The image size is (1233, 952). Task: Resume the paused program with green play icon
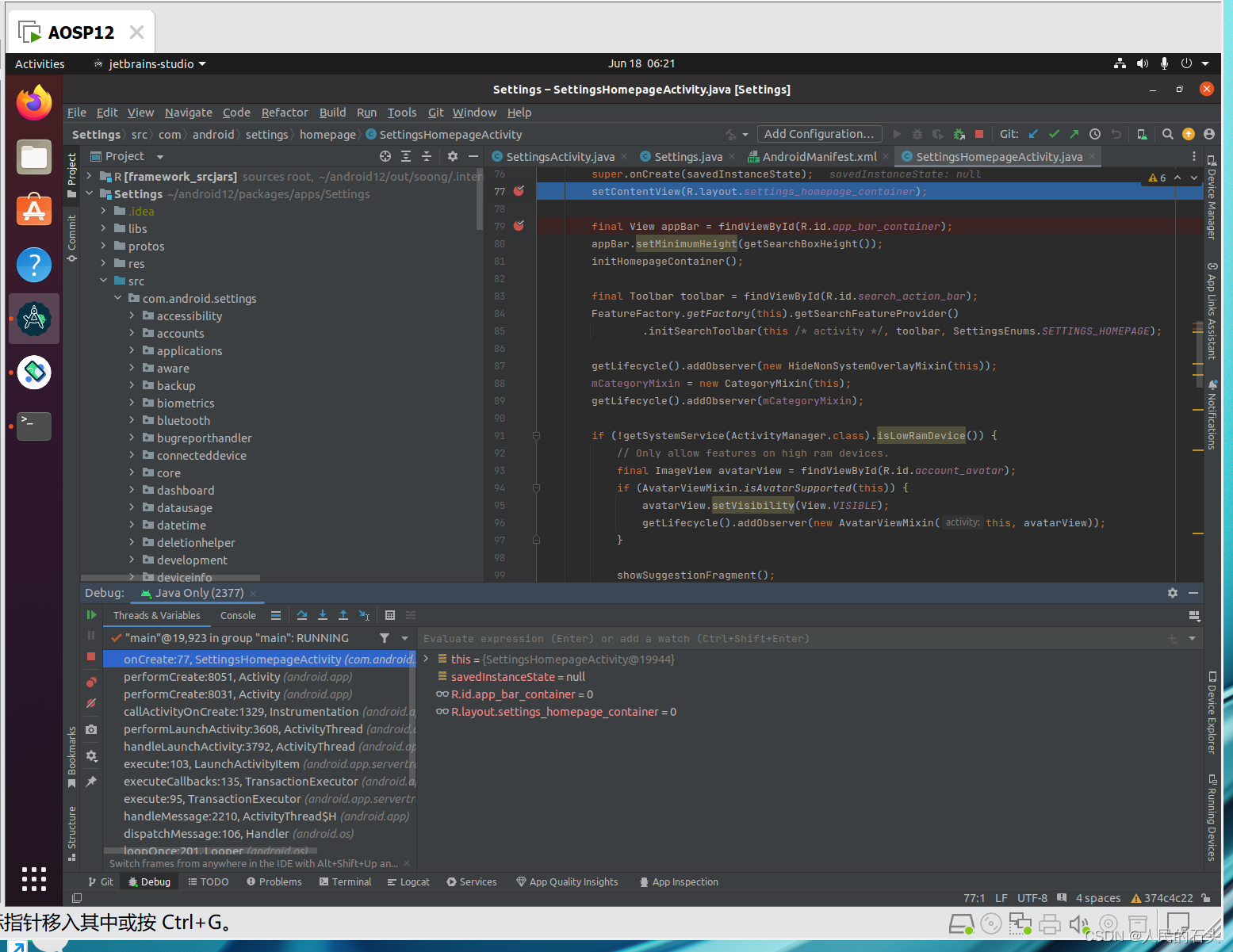coord(91,615)
